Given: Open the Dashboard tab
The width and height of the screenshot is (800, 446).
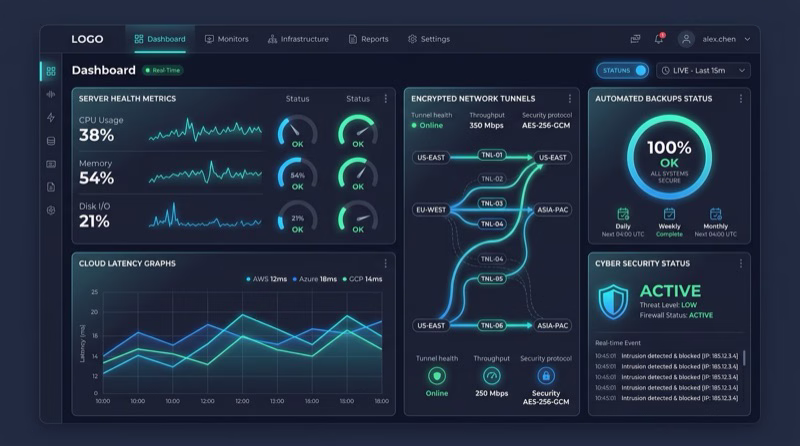Looking at the screenshot, I should click(x=160, y=39).
